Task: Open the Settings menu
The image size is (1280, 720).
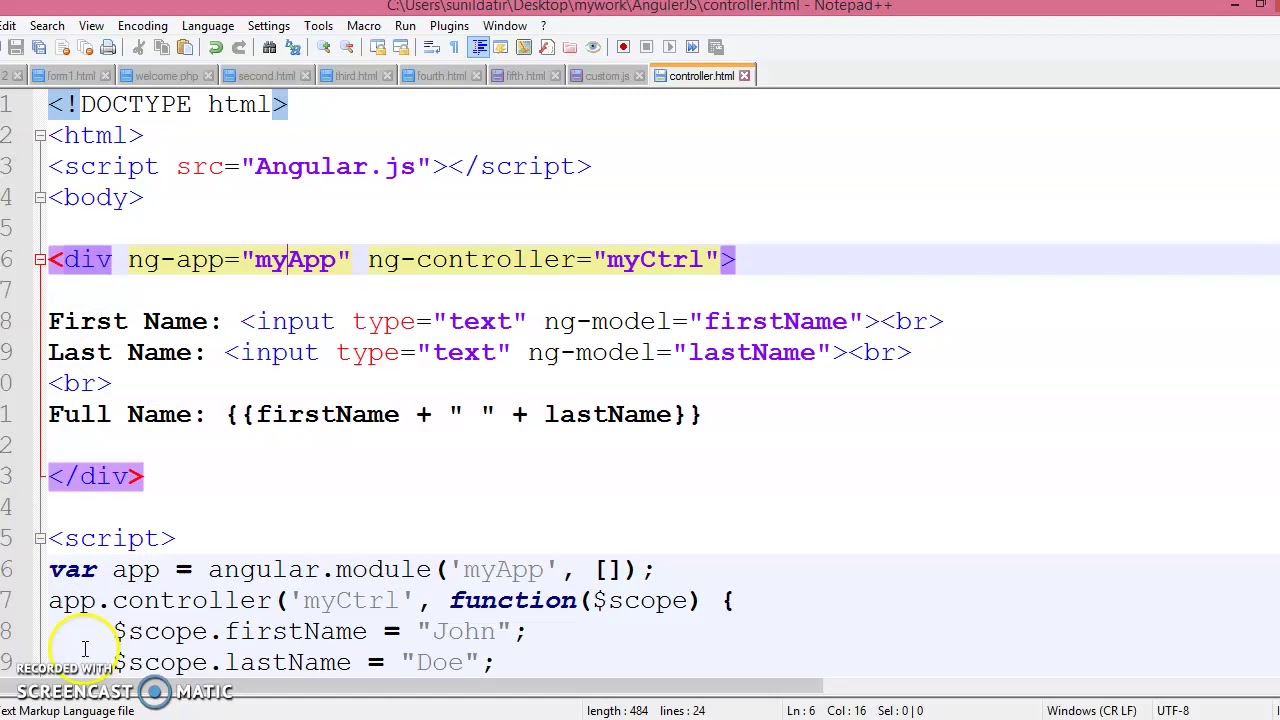Action: pos(269,26)
